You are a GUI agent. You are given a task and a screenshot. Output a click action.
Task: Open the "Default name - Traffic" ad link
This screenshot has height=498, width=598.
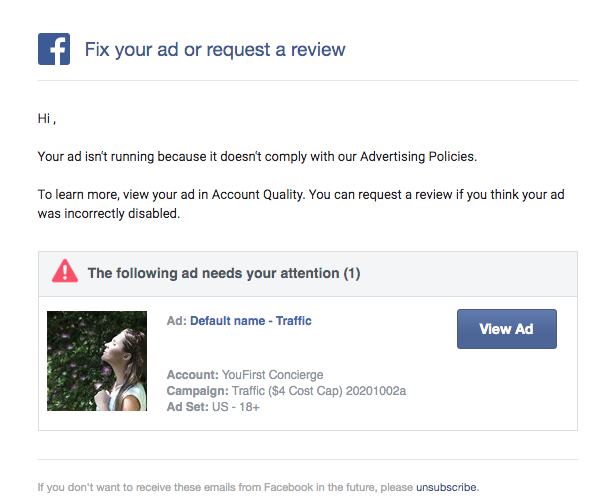tap(251, 321)
